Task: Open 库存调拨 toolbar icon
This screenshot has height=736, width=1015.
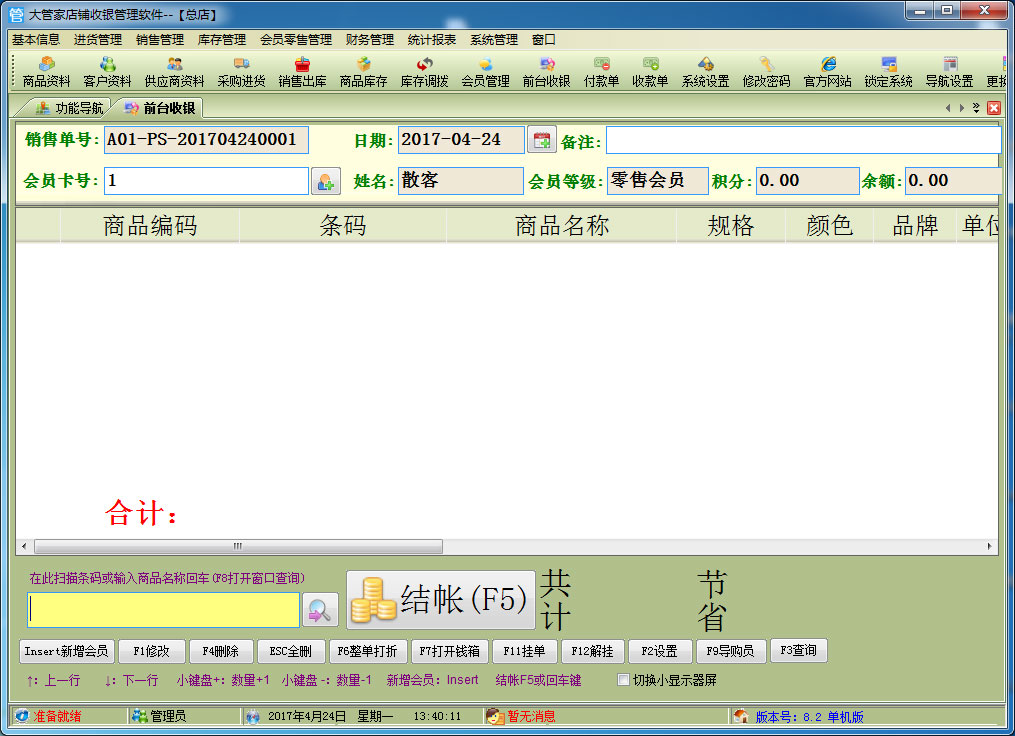Action: click(424, 72)
